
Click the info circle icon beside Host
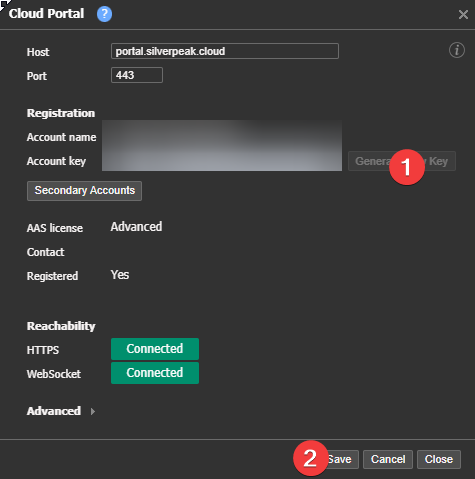(x=457, y=50)
